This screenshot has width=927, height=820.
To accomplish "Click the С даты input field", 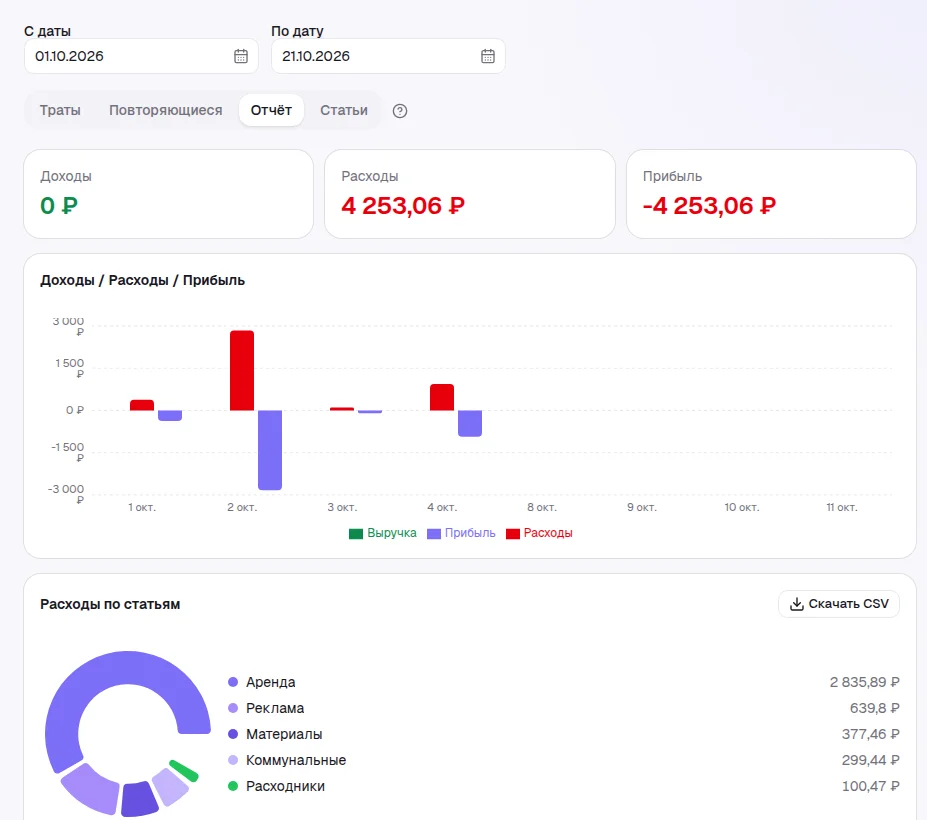I will click(x=141, y=56).
